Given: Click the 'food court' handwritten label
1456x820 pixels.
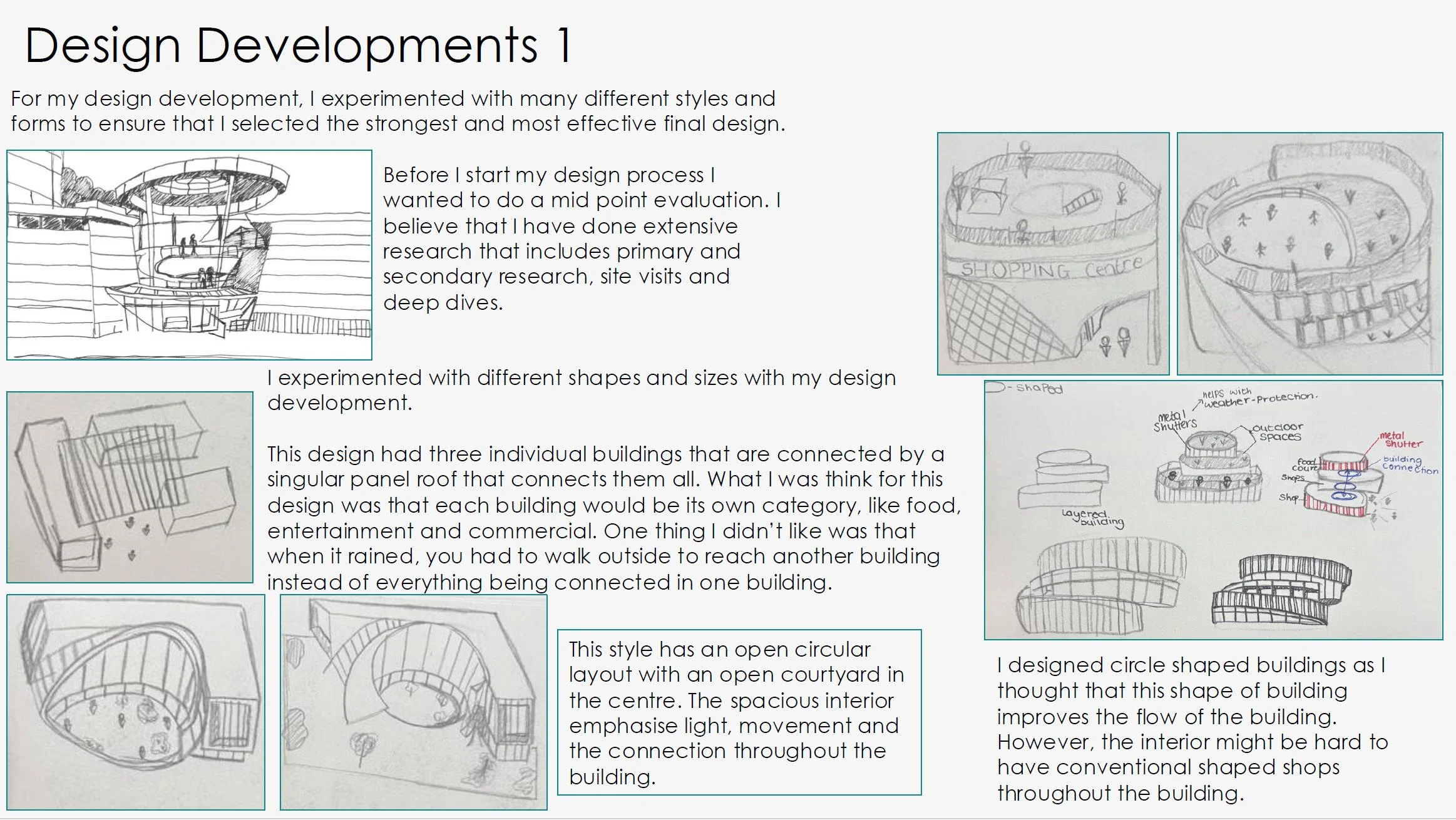Looking at the screenshot, I should pyautogui.click(x=1305, y=464).
